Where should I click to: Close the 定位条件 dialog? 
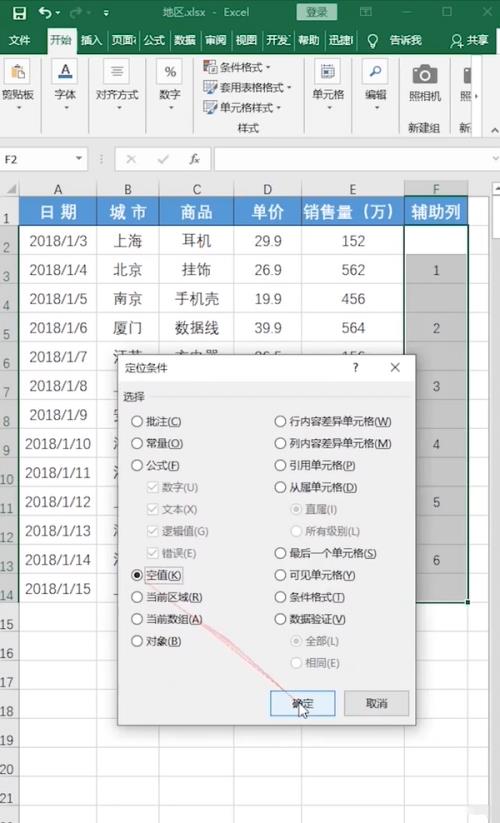tap(395, 367)
